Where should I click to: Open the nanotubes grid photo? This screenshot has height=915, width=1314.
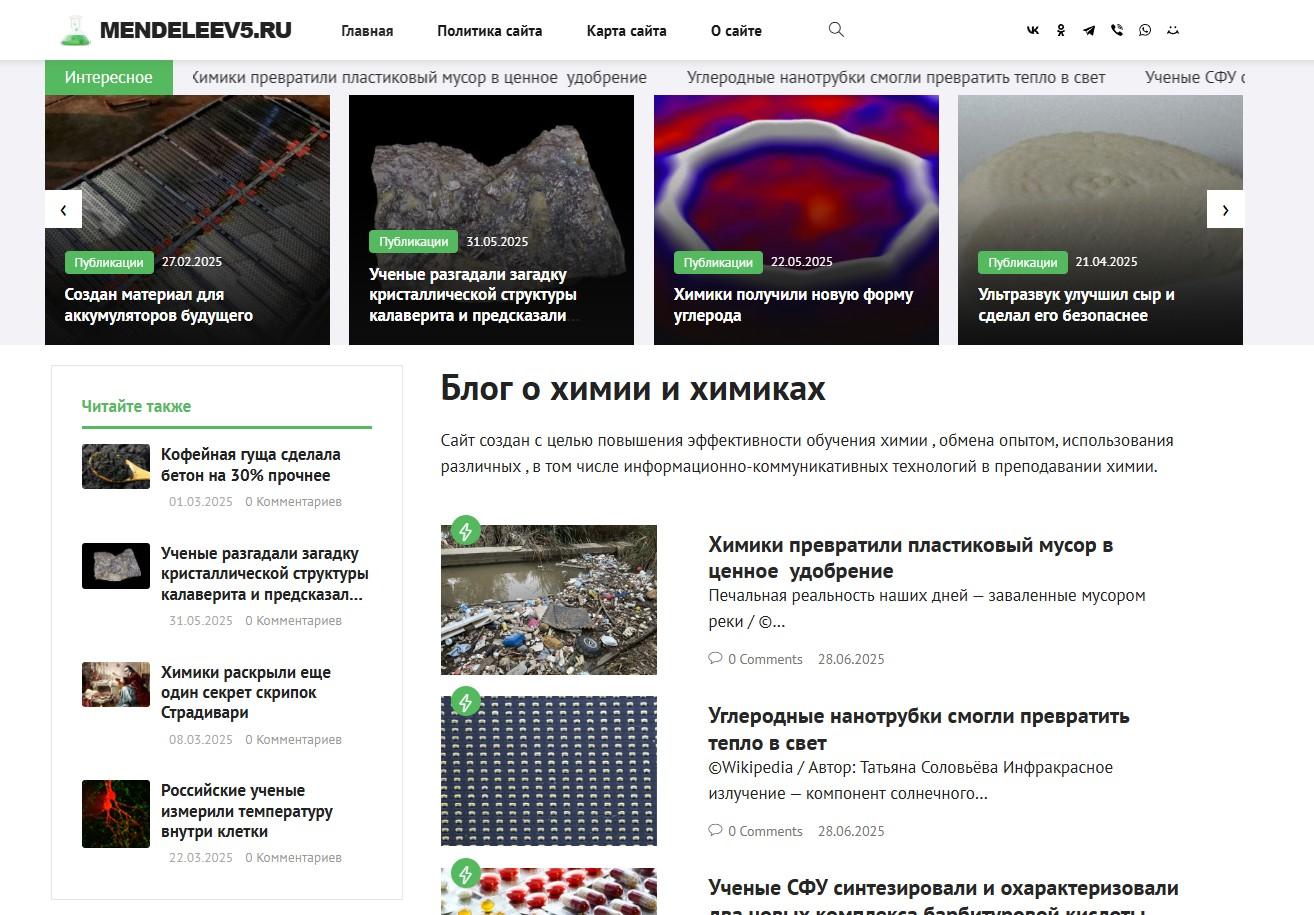click(x=549, y=771)
